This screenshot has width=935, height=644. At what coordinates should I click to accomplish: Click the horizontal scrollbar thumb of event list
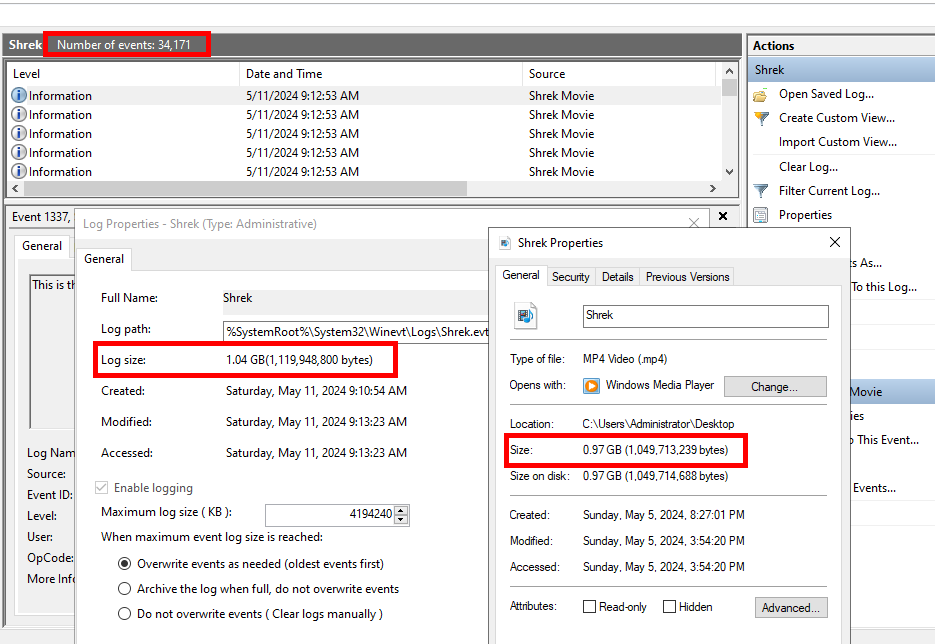pyautogui.click(x=245, y=188)
